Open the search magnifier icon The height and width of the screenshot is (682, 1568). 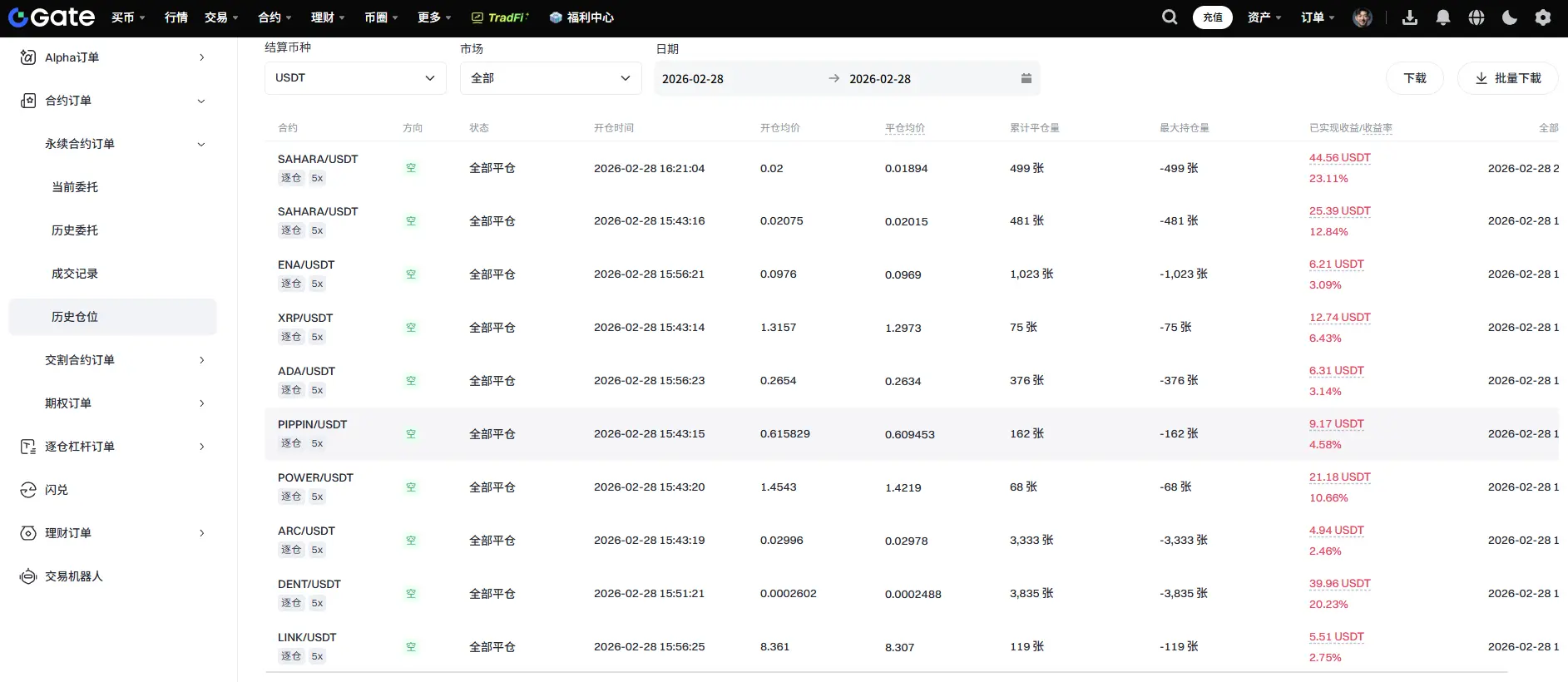click(x=1170, y=17)
